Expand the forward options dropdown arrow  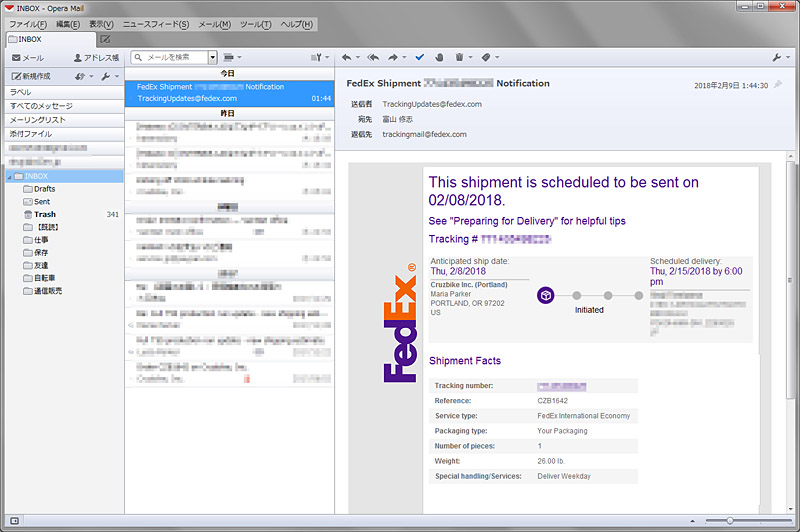click(404, 57)
